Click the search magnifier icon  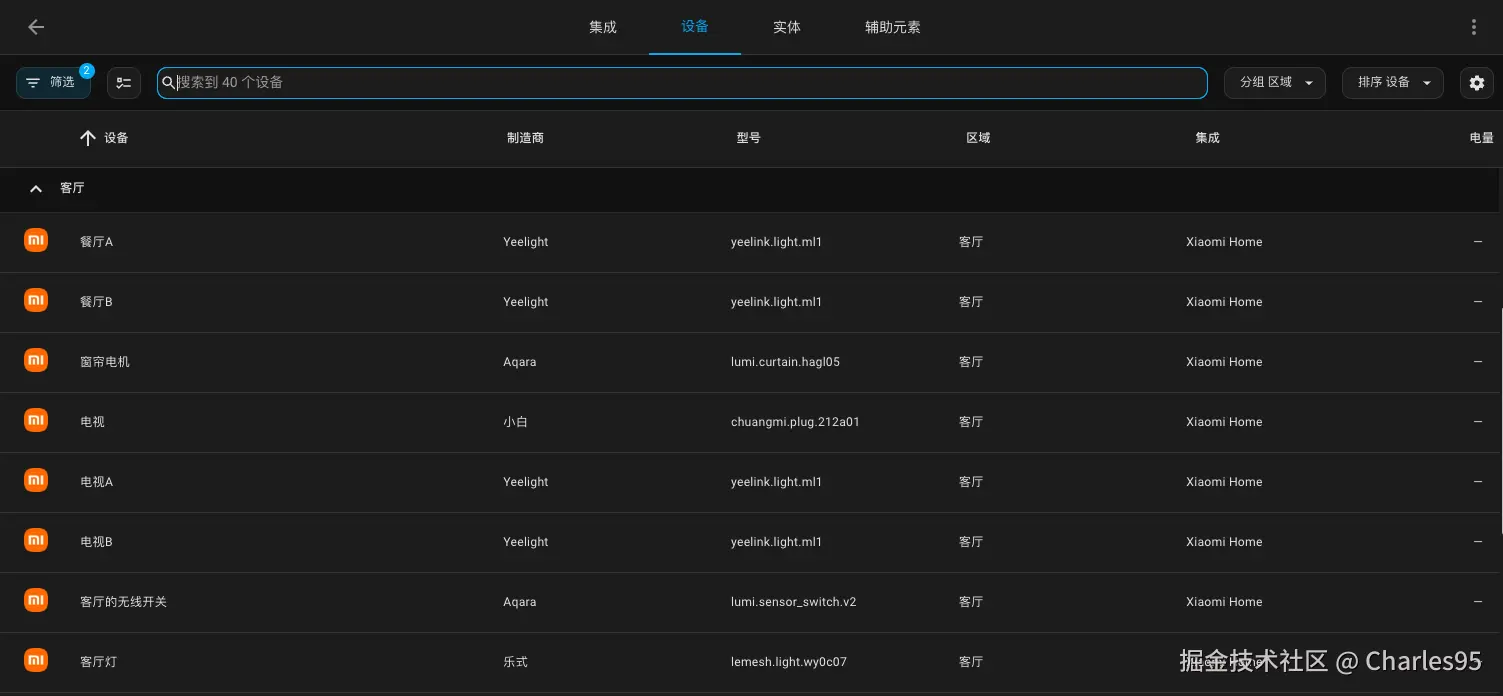pyautogui.click(x=168, y=82)
